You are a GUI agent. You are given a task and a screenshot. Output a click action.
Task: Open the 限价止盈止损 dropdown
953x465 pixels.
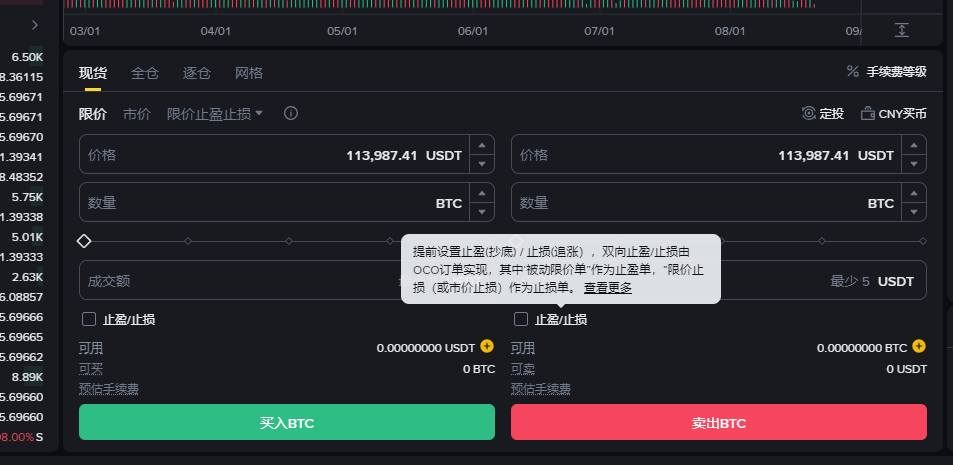pos(215,114)
